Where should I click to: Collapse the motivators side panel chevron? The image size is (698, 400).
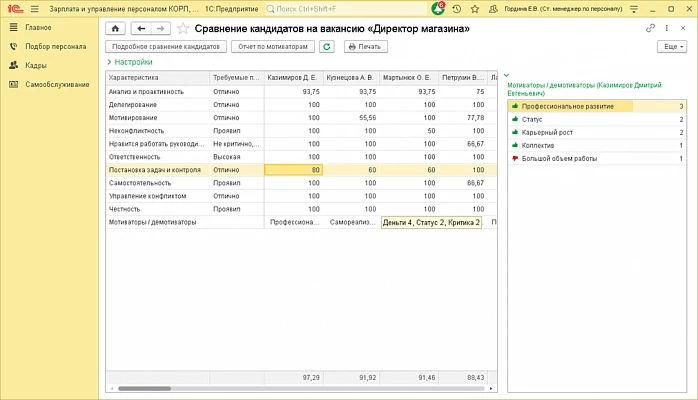(x=506, y=75)
